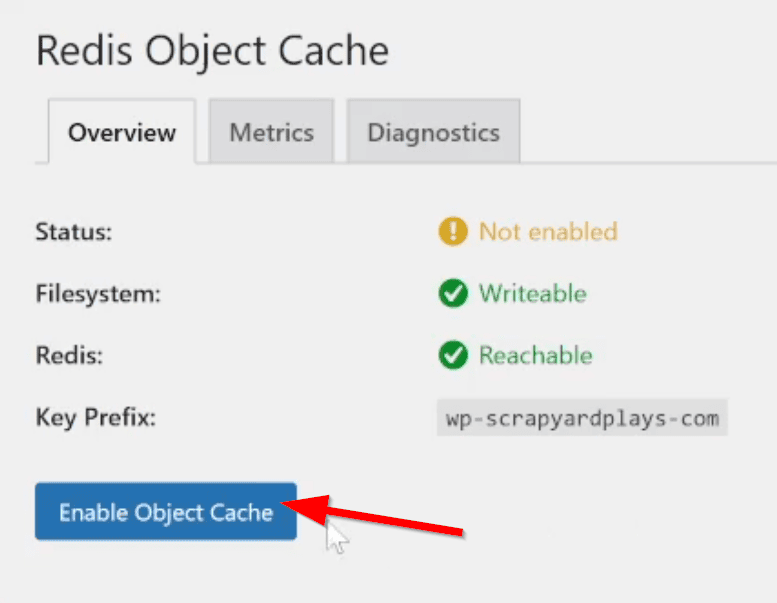Click the orange warning icon beside Not enabled
Viewport: 777px width, 603px height.
(453, 232)
